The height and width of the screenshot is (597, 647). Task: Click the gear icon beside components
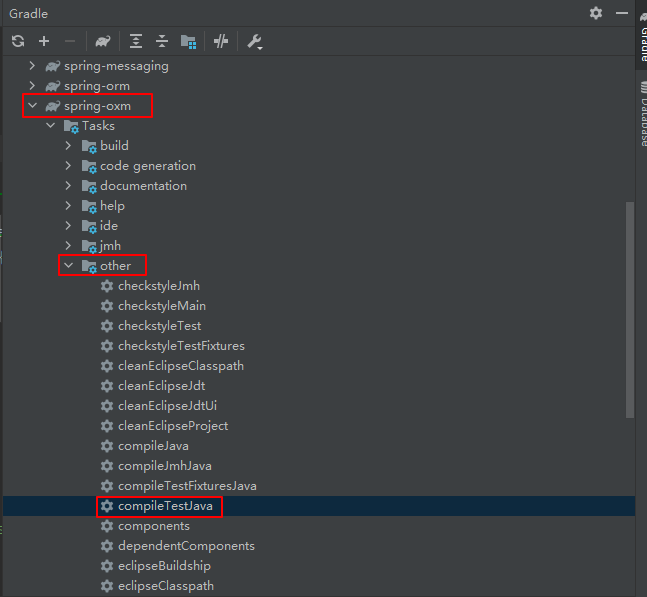coord(107,526)
